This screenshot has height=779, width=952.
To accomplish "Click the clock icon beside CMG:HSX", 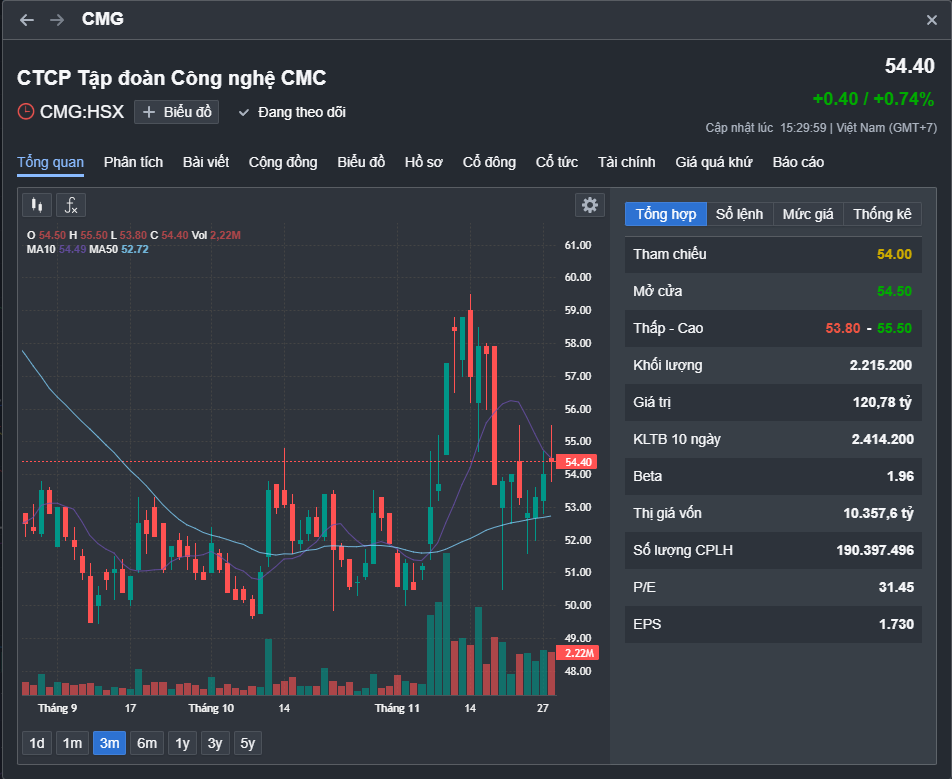I will point(26,112).
